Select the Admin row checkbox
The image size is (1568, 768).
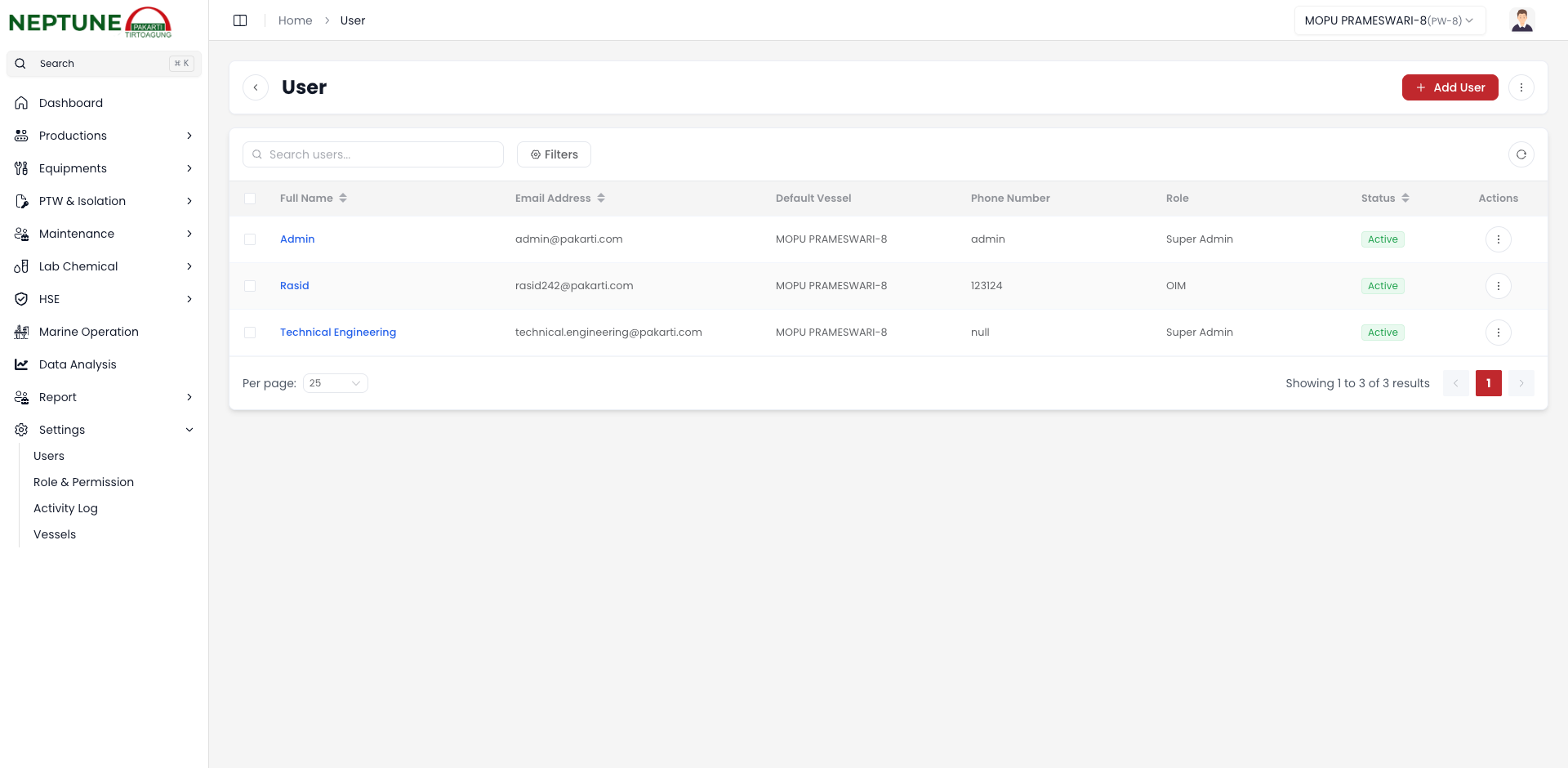[x=250, y=239]
